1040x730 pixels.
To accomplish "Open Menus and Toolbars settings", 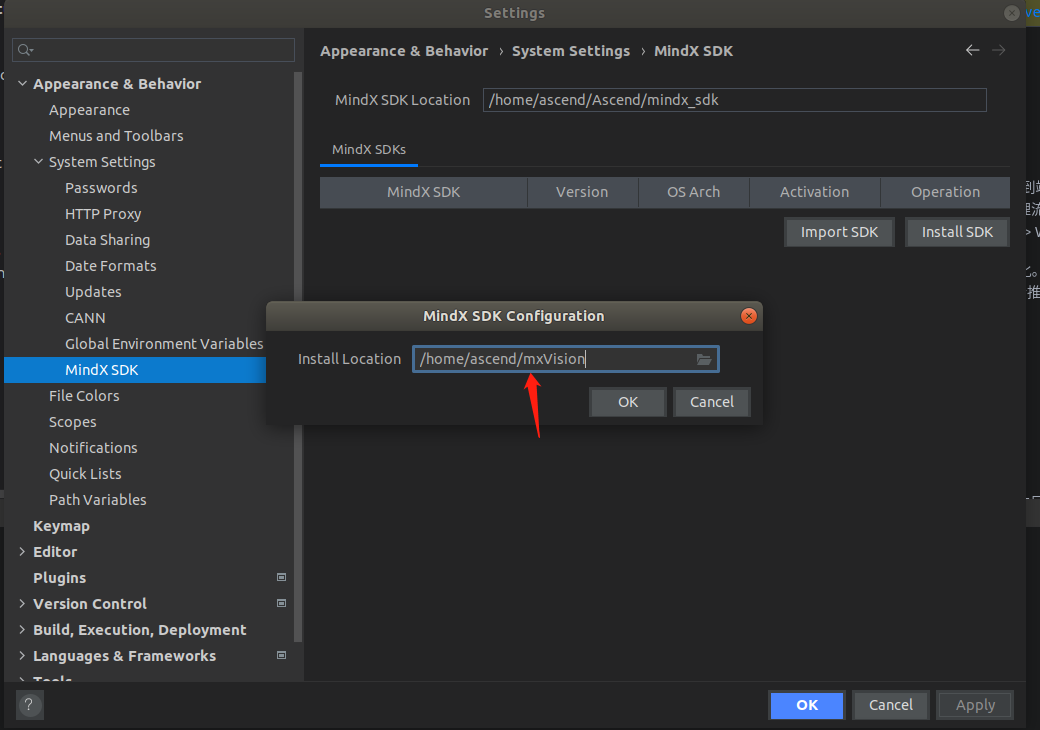I will click(116, 136).
